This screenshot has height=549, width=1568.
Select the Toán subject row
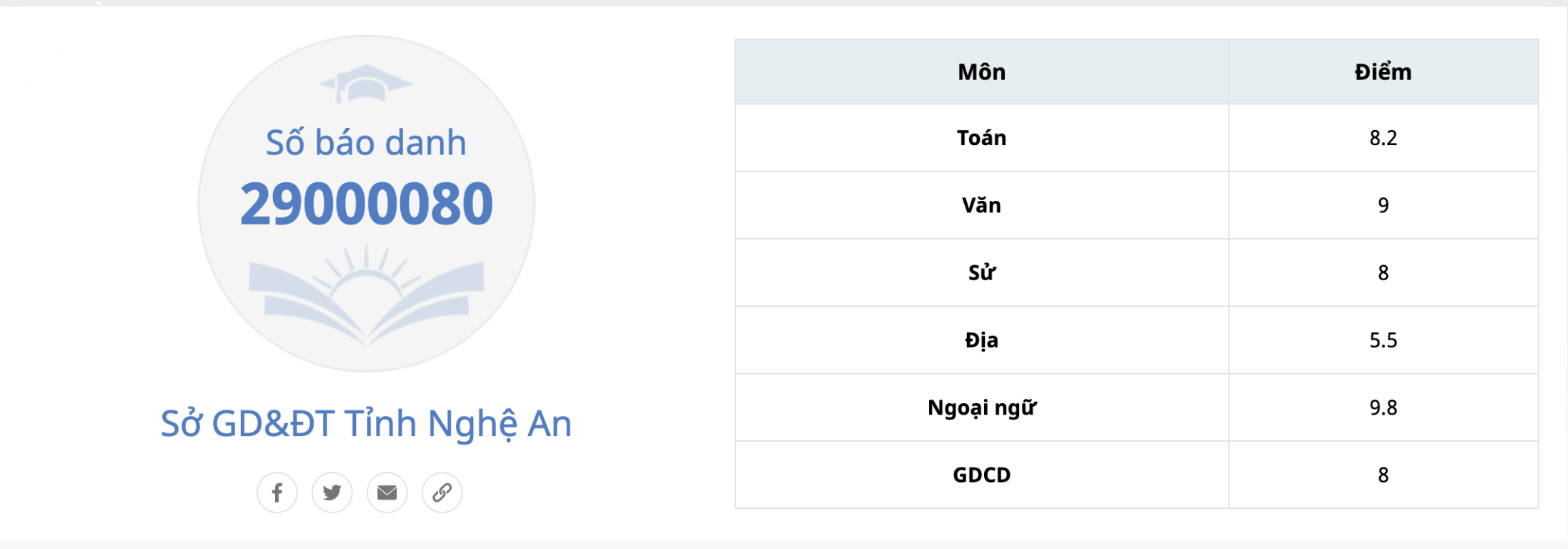[x=1136, y=138]
